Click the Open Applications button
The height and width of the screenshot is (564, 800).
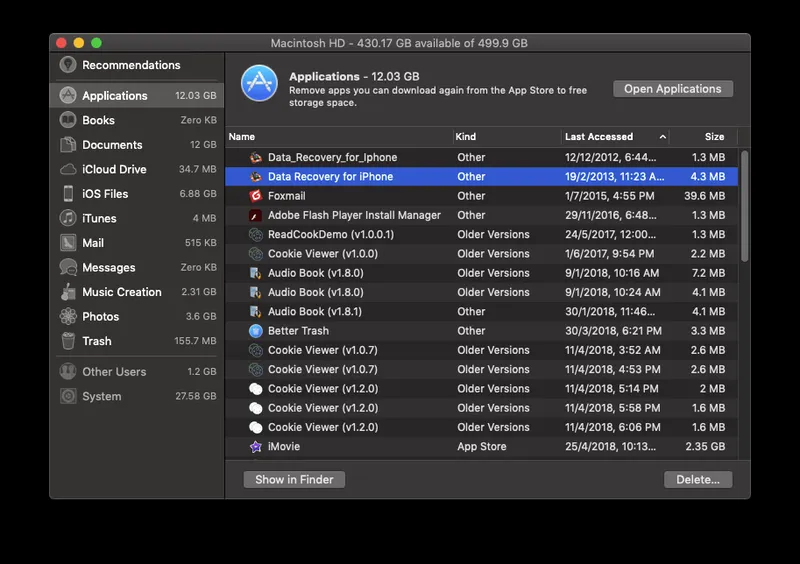(x=672, y=89)
